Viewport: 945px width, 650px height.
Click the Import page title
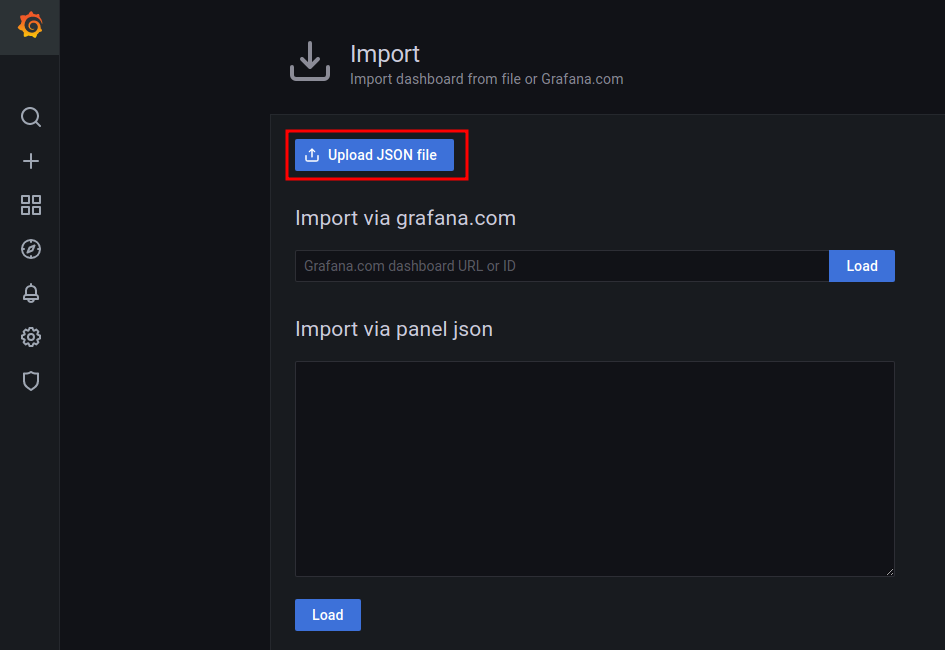click(384, 53)
